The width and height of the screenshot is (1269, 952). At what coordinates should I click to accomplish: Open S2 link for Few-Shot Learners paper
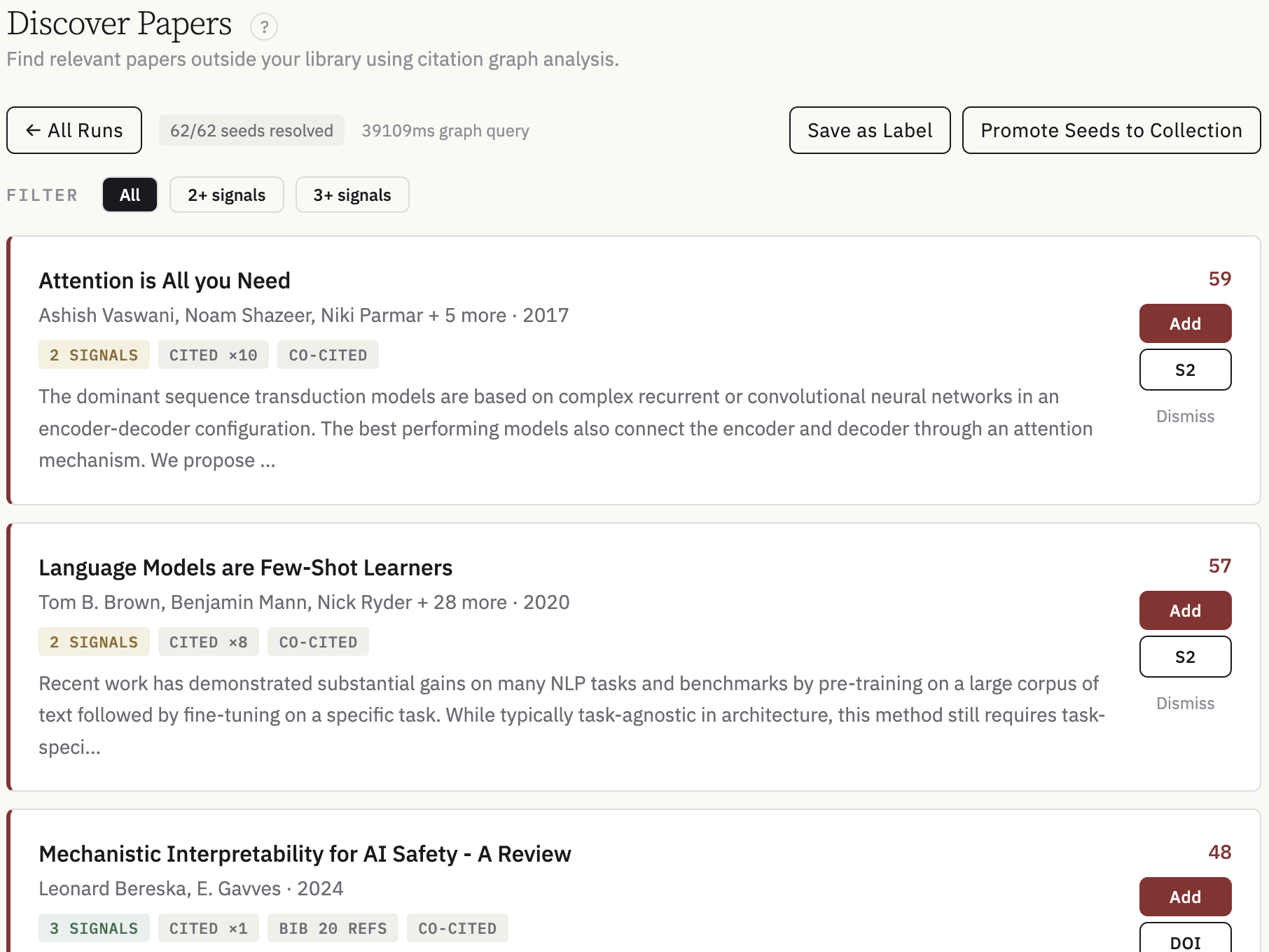(1185, 657)
